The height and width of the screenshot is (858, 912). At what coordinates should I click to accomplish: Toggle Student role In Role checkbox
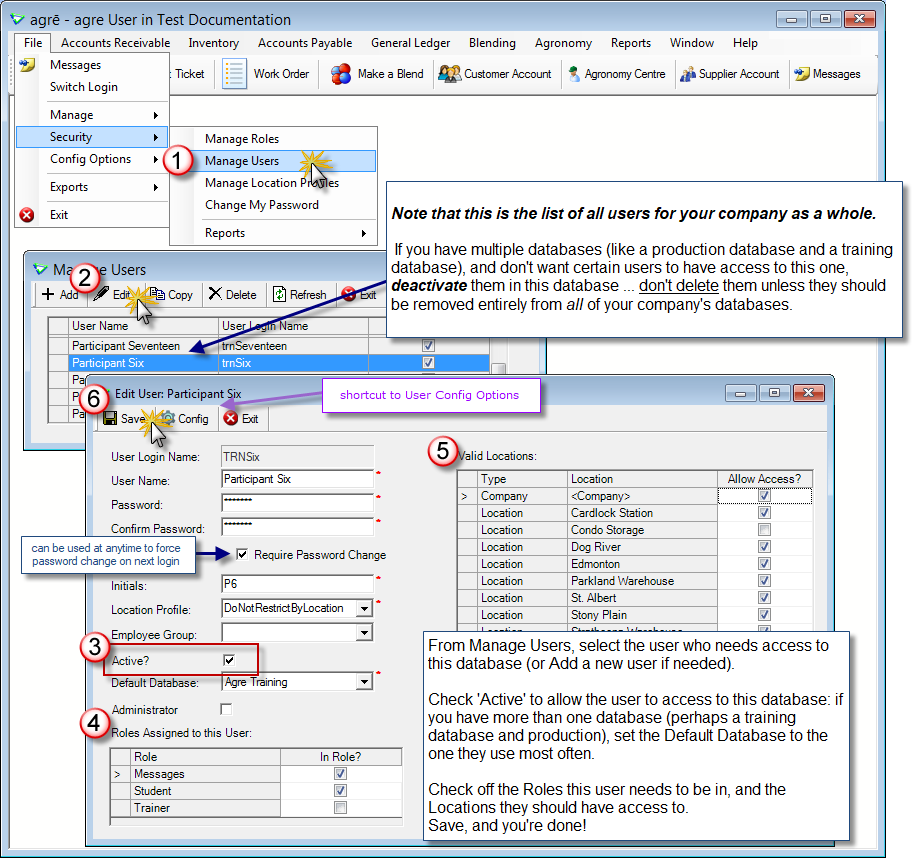point(340,791)
